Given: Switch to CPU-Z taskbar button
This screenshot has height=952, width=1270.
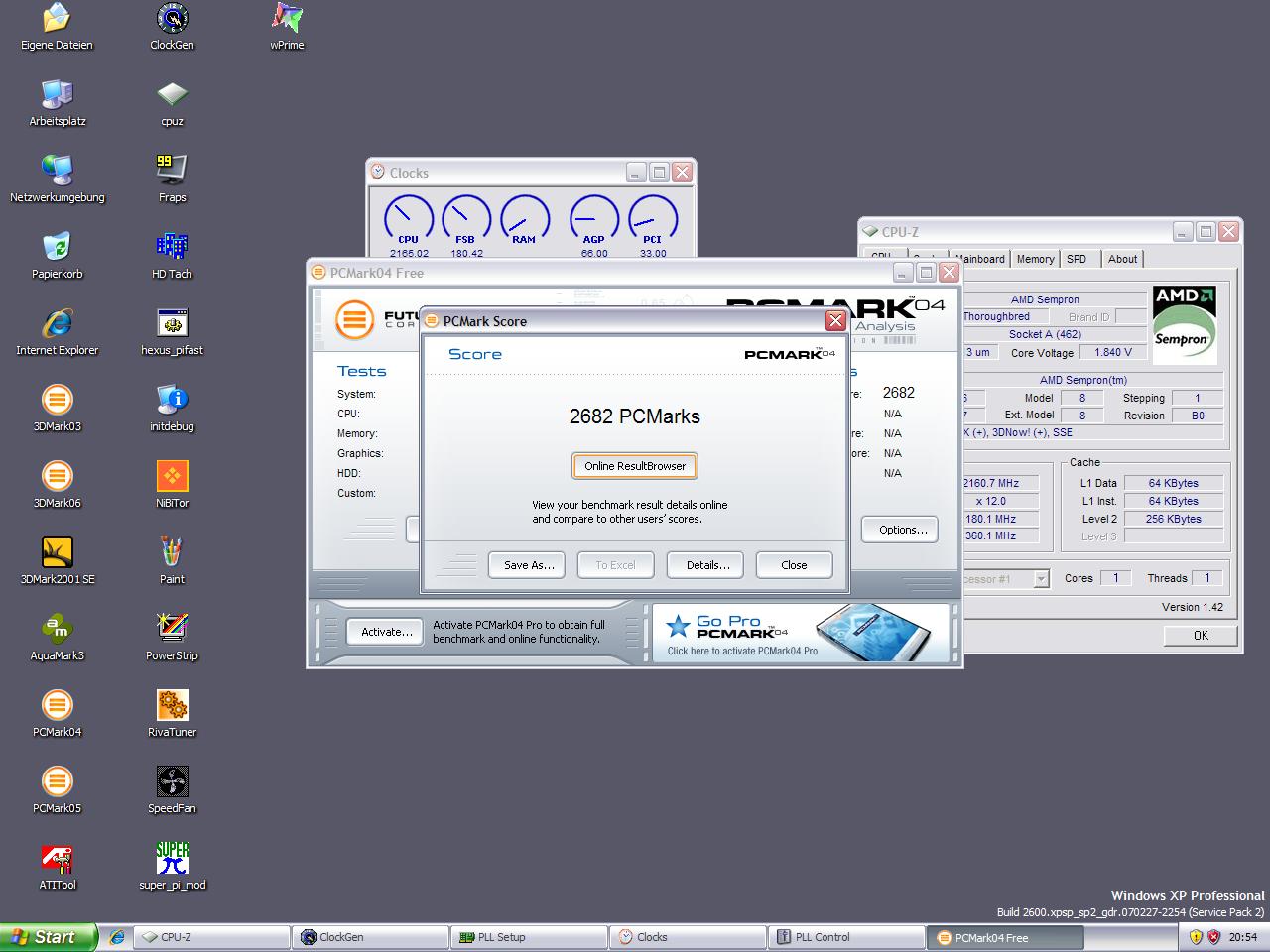Looking at the screenshot, I should (211, 937).
